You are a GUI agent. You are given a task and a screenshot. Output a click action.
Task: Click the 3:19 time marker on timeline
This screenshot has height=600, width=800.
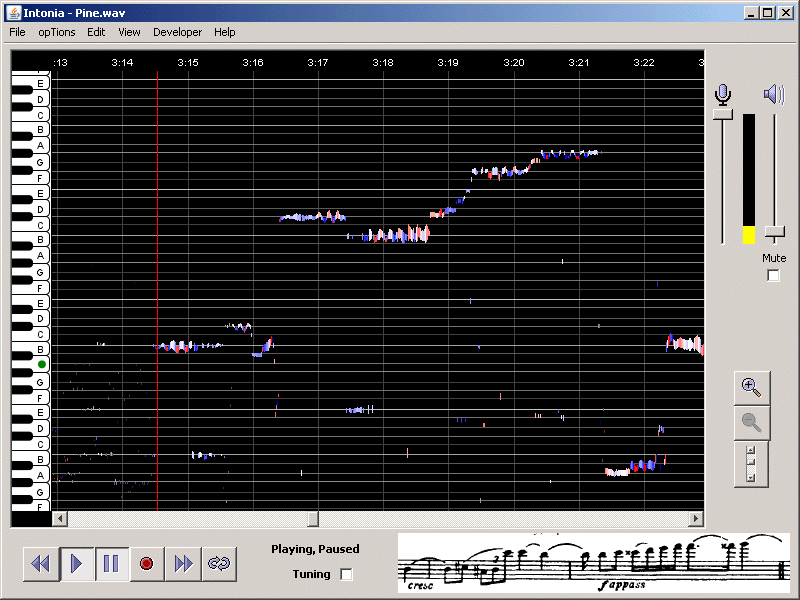tap(448, 62)
